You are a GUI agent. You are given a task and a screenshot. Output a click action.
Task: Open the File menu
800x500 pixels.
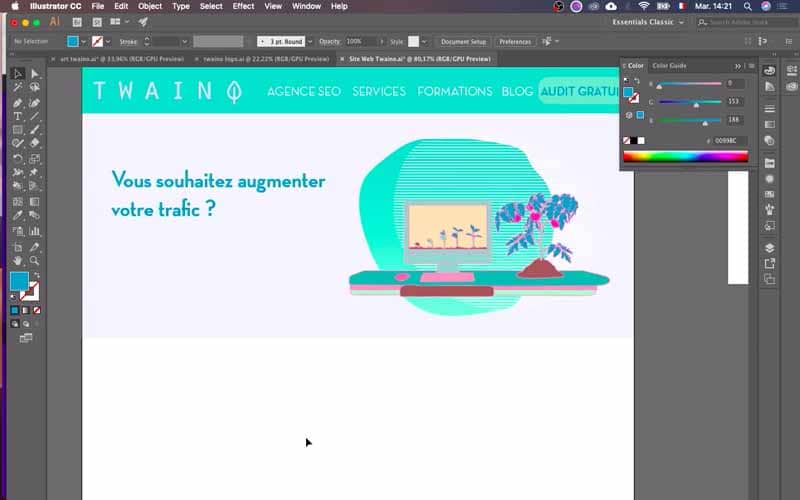pos(97,6)
